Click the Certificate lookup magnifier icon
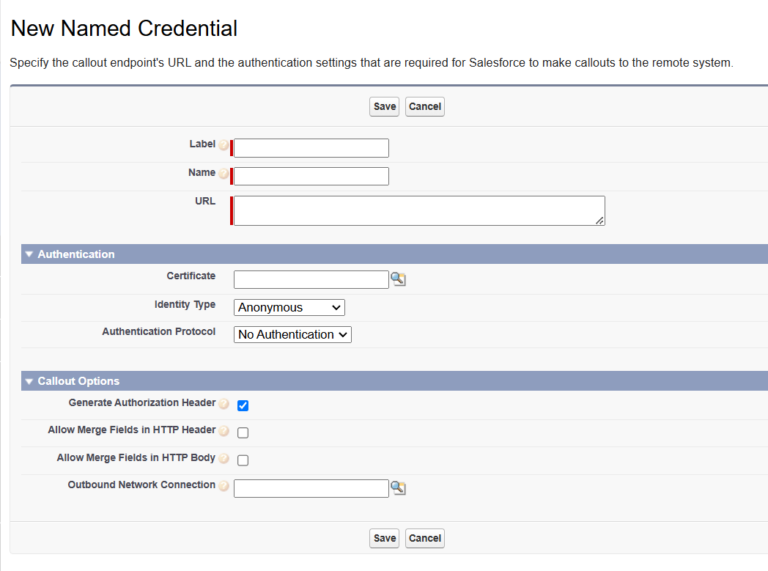The image size is (768, 571). point(398,279)
